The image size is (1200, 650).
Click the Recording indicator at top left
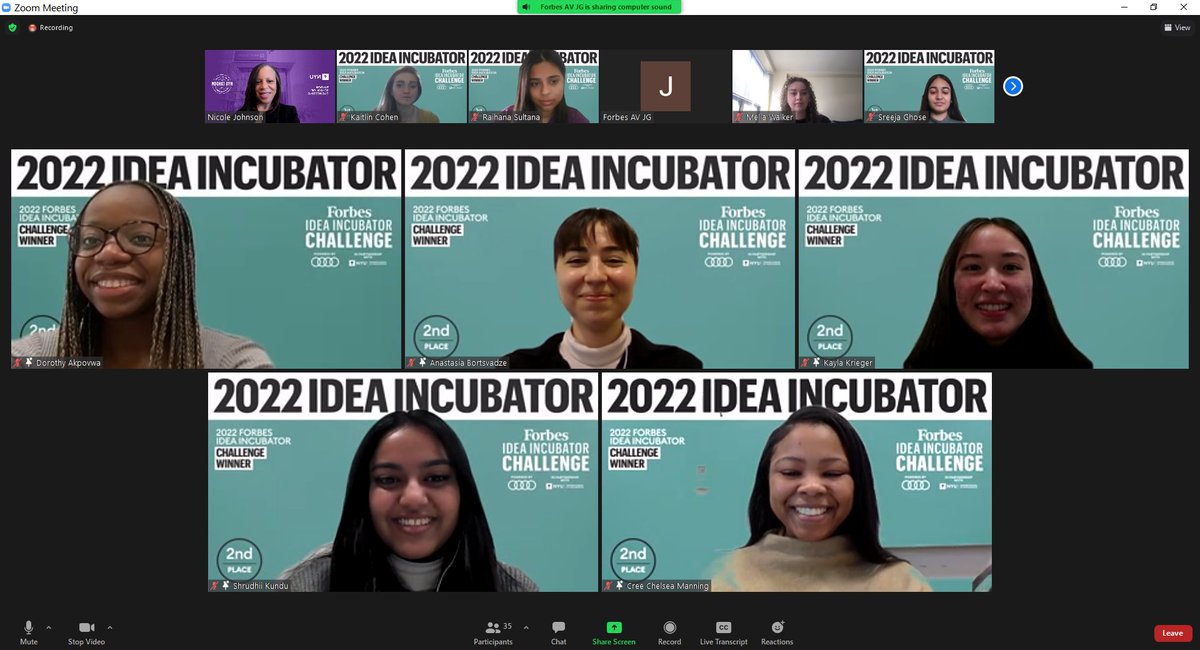click(51, 28)
